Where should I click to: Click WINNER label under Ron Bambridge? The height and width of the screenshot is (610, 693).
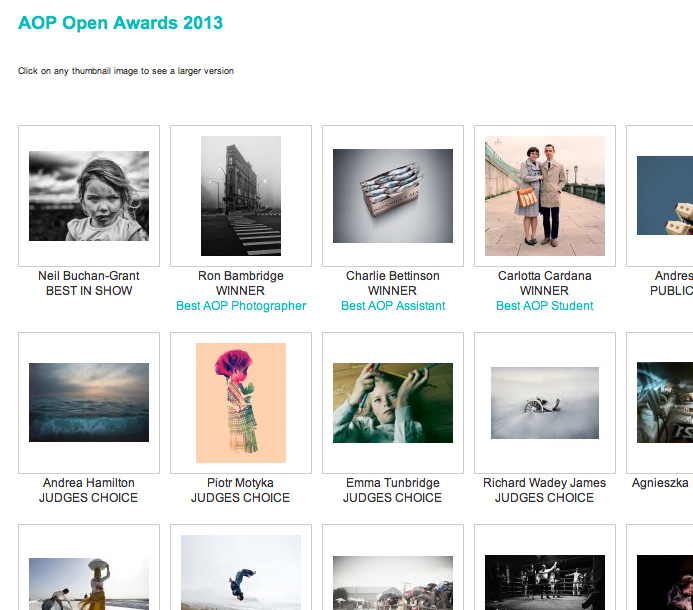point(240,291)
